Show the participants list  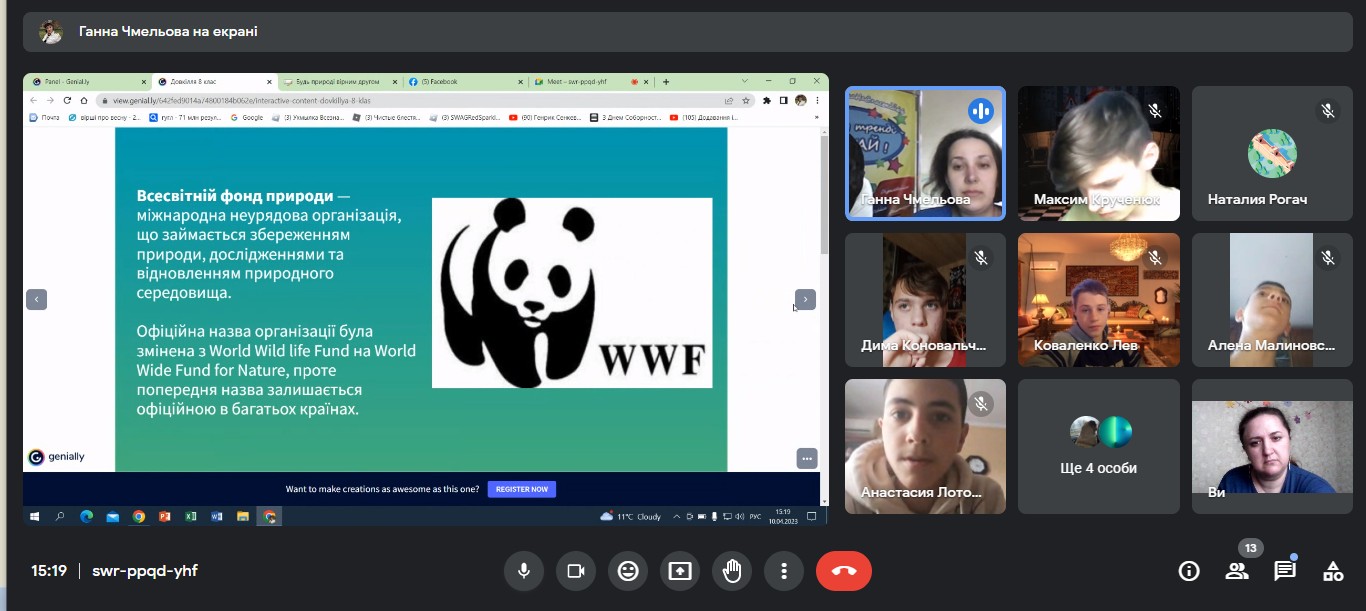click(1237, 571)
